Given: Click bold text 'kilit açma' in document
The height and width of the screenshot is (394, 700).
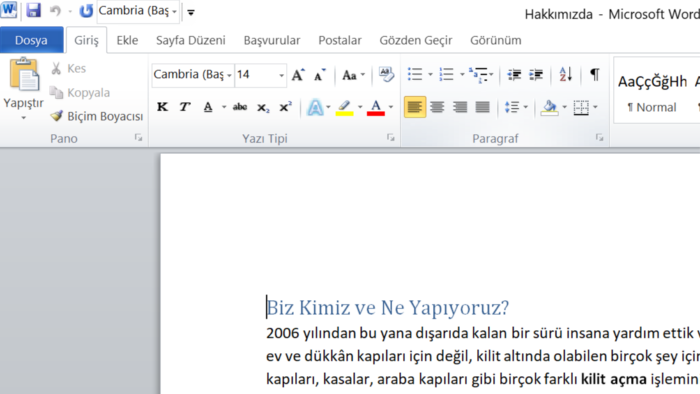Looking at the screenshot, I should [x=613, y=379].
